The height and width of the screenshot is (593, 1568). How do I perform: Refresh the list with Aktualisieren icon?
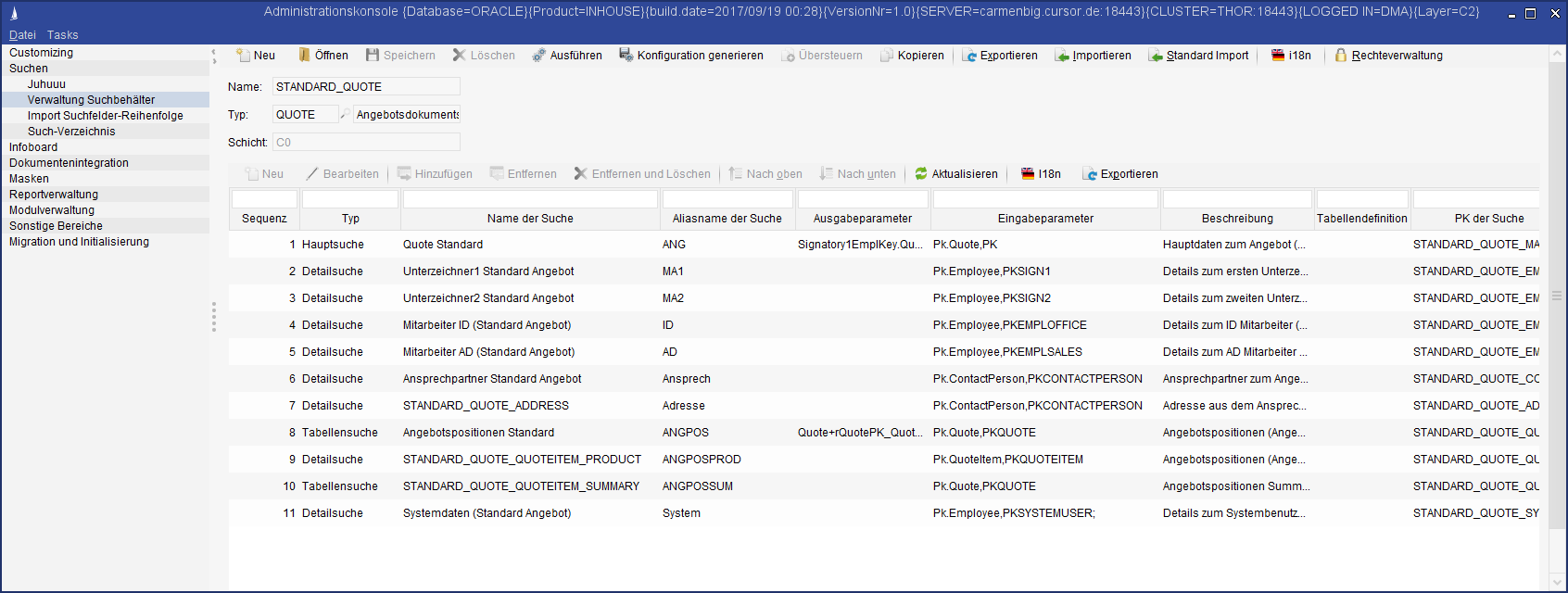coord(921,174)
